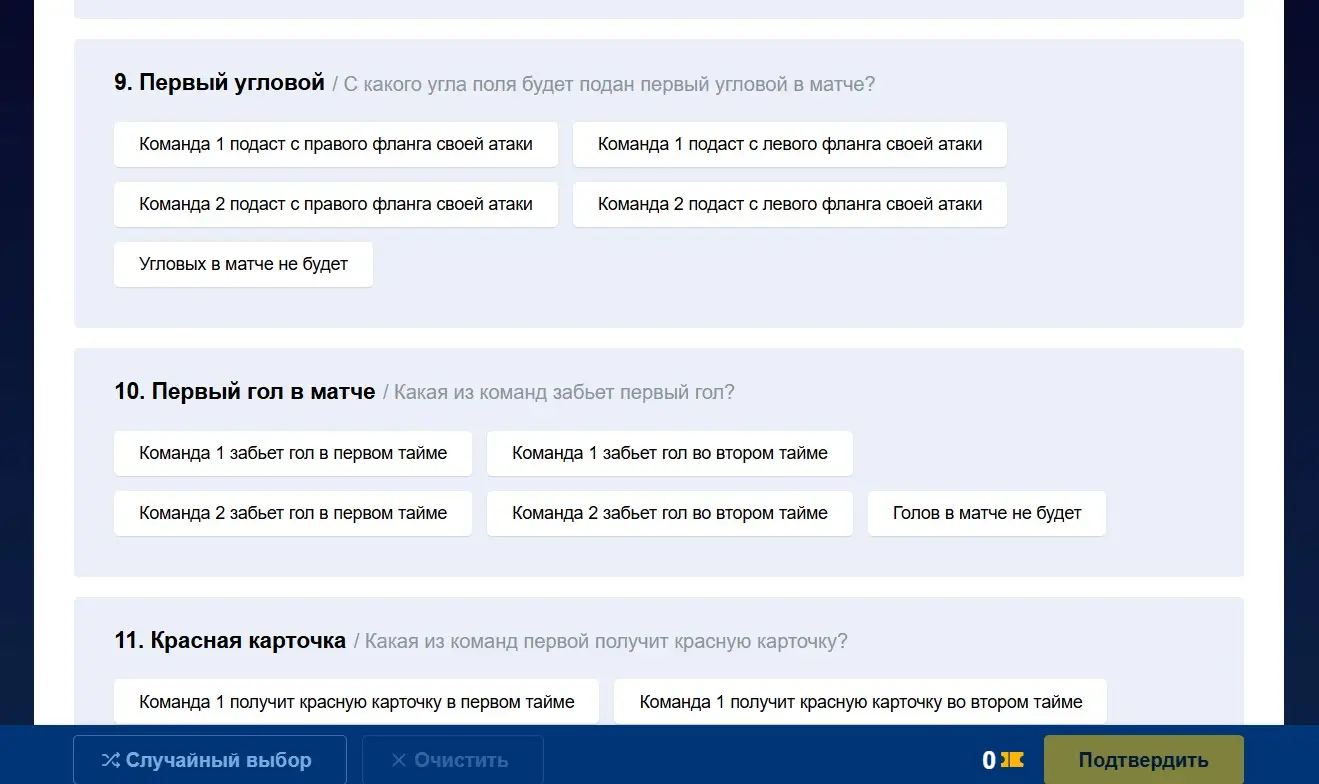Confirm picks with 'Подтвердить' button

pyautogui.click(x=1143, y=760)
